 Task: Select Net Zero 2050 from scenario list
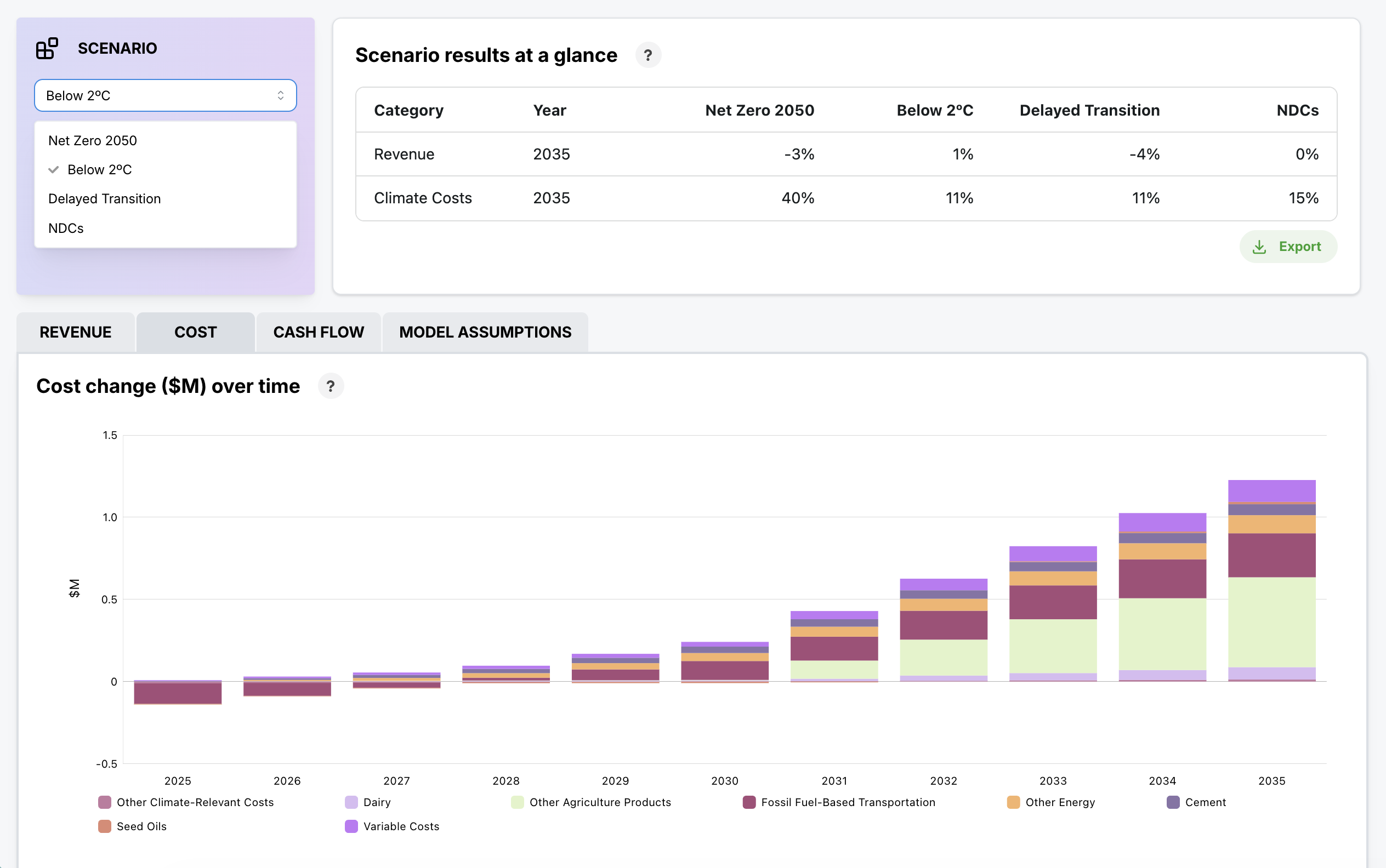tap(93, 141)
